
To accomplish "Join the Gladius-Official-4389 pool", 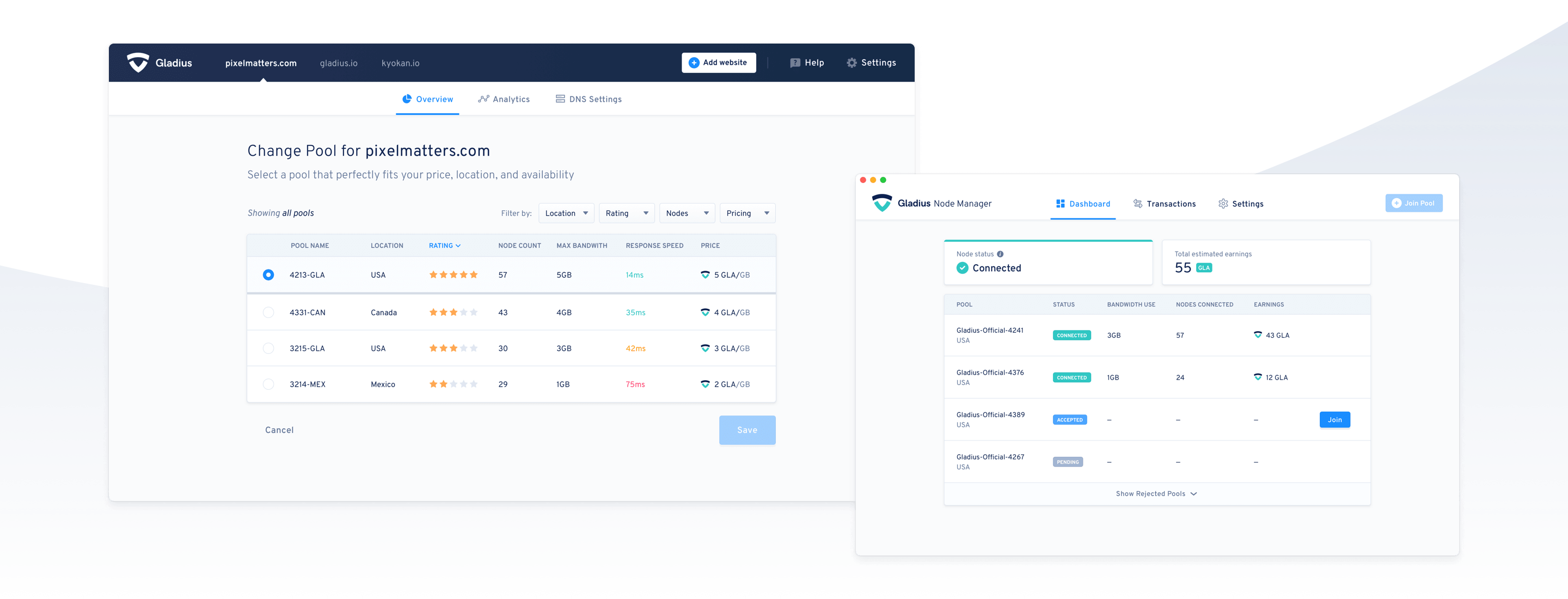I will tap(1334, 420).
